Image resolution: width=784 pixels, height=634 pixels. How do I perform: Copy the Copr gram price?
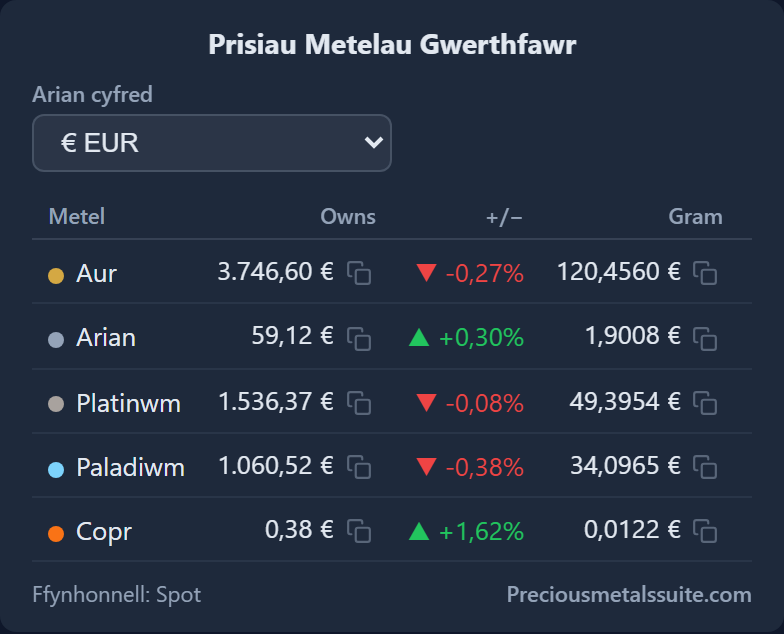click(x=705, y=531)
